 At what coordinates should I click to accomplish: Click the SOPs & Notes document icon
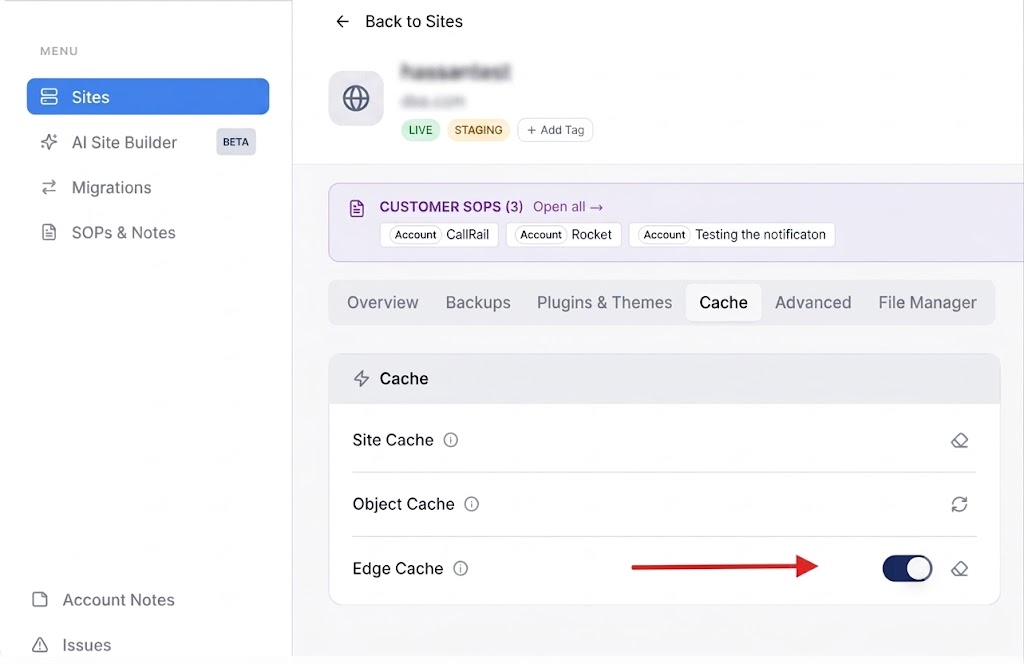[49, 232]
